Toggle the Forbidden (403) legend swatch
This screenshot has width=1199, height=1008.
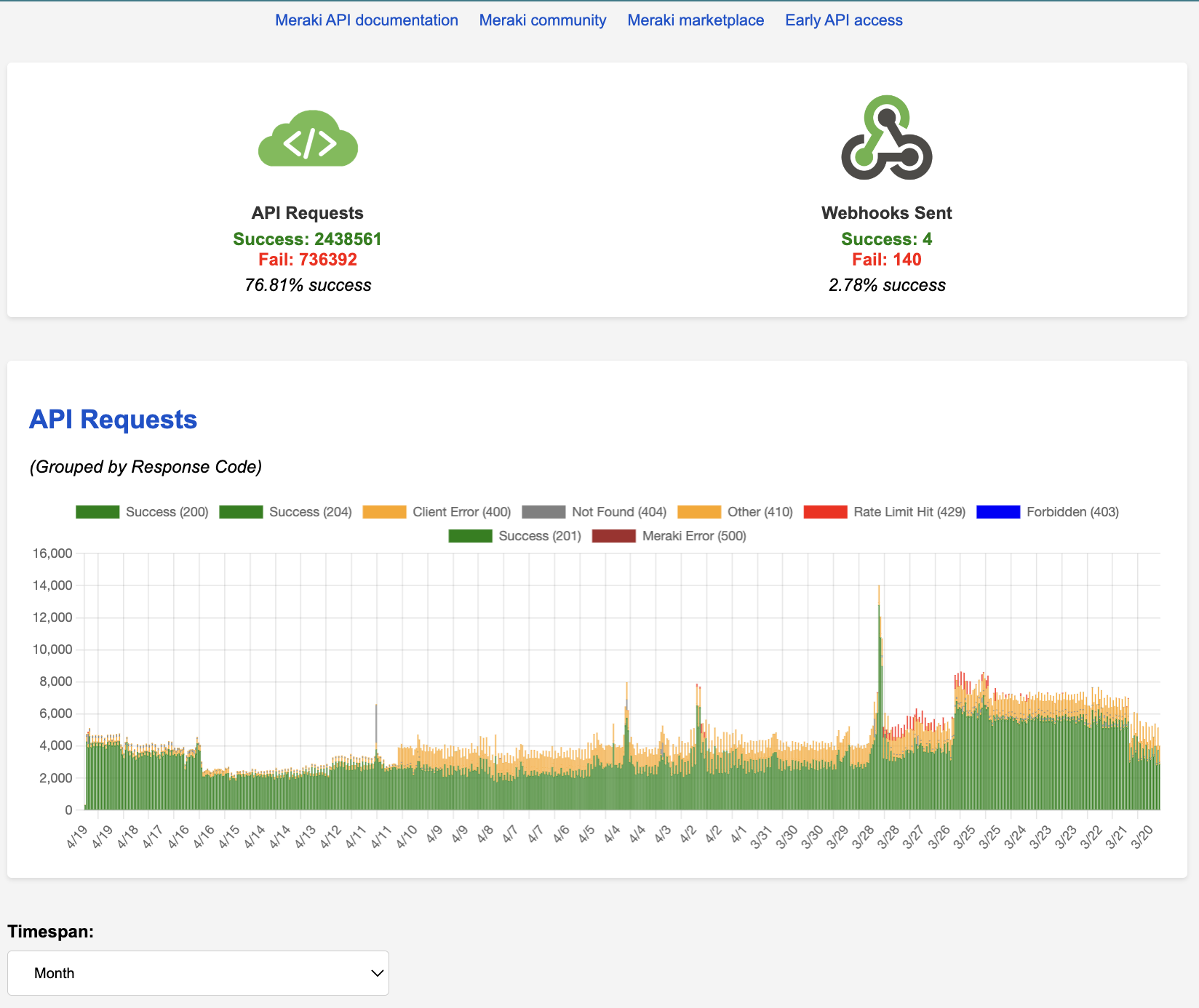[x=998, y=512]
